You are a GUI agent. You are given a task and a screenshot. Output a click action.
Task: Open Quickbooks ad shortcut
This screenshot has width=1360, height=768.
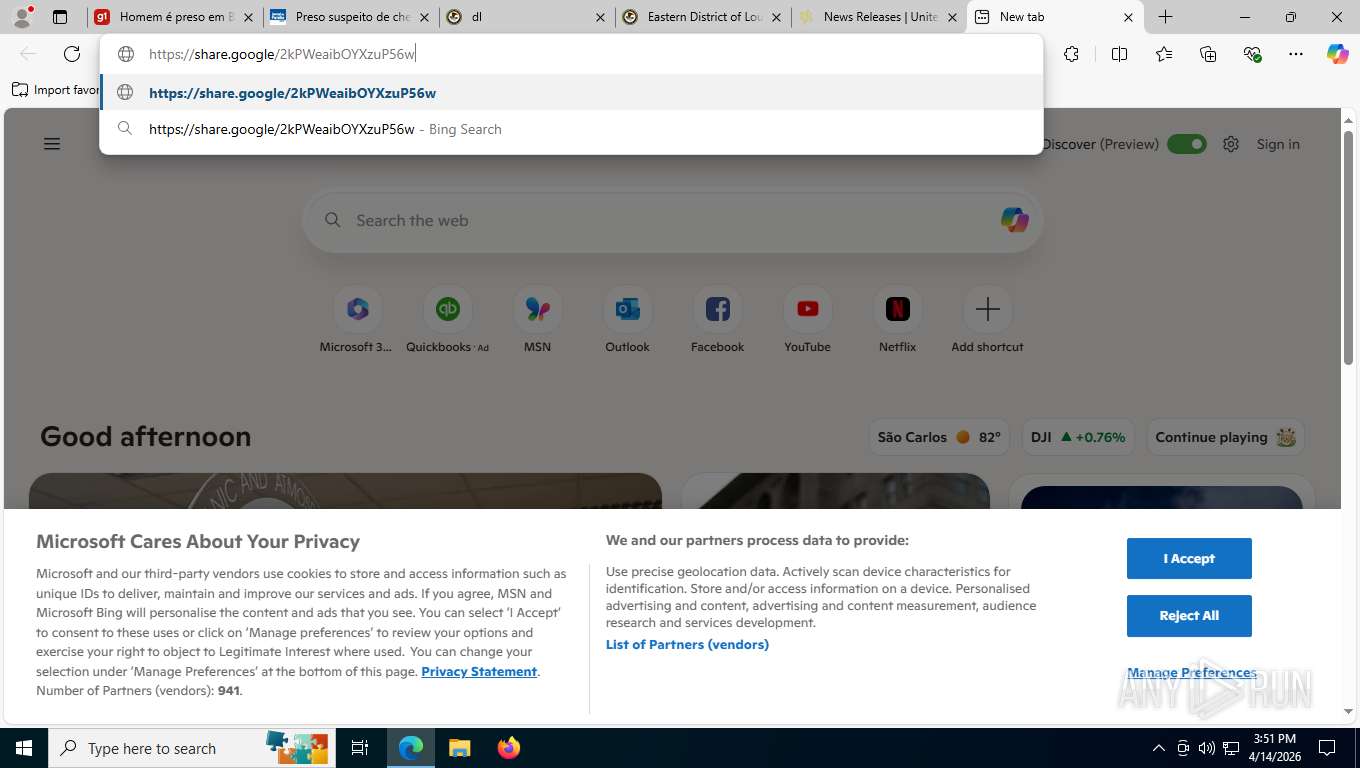click(447, 319)
